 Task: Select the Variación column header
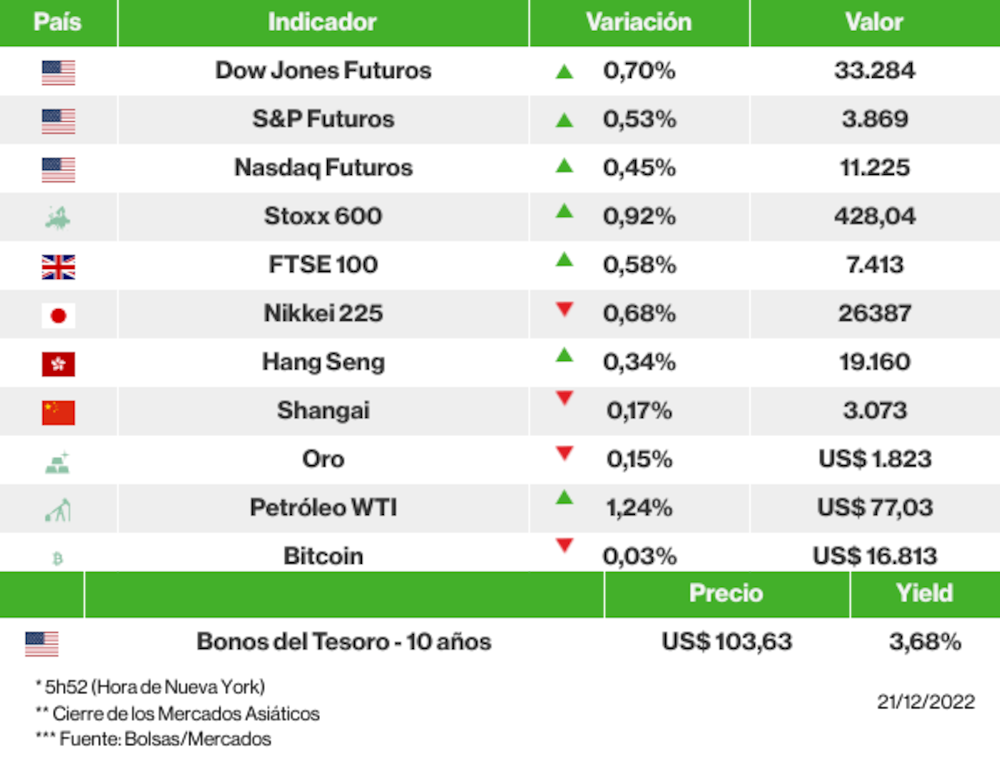click(x=638, y=22)
